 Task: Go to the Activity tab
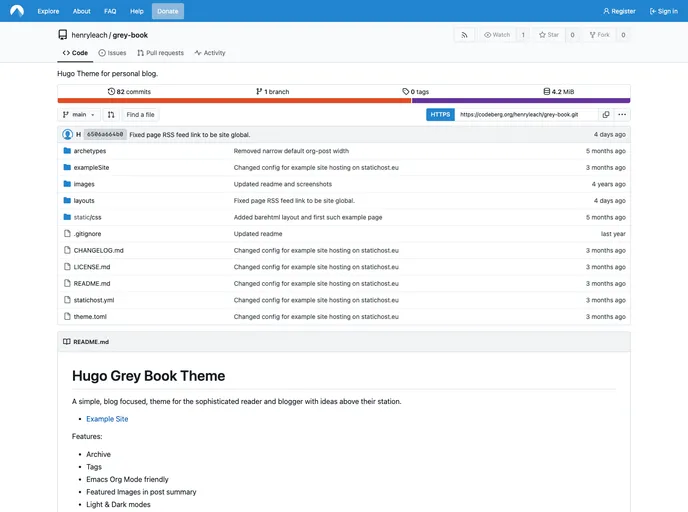210,53
